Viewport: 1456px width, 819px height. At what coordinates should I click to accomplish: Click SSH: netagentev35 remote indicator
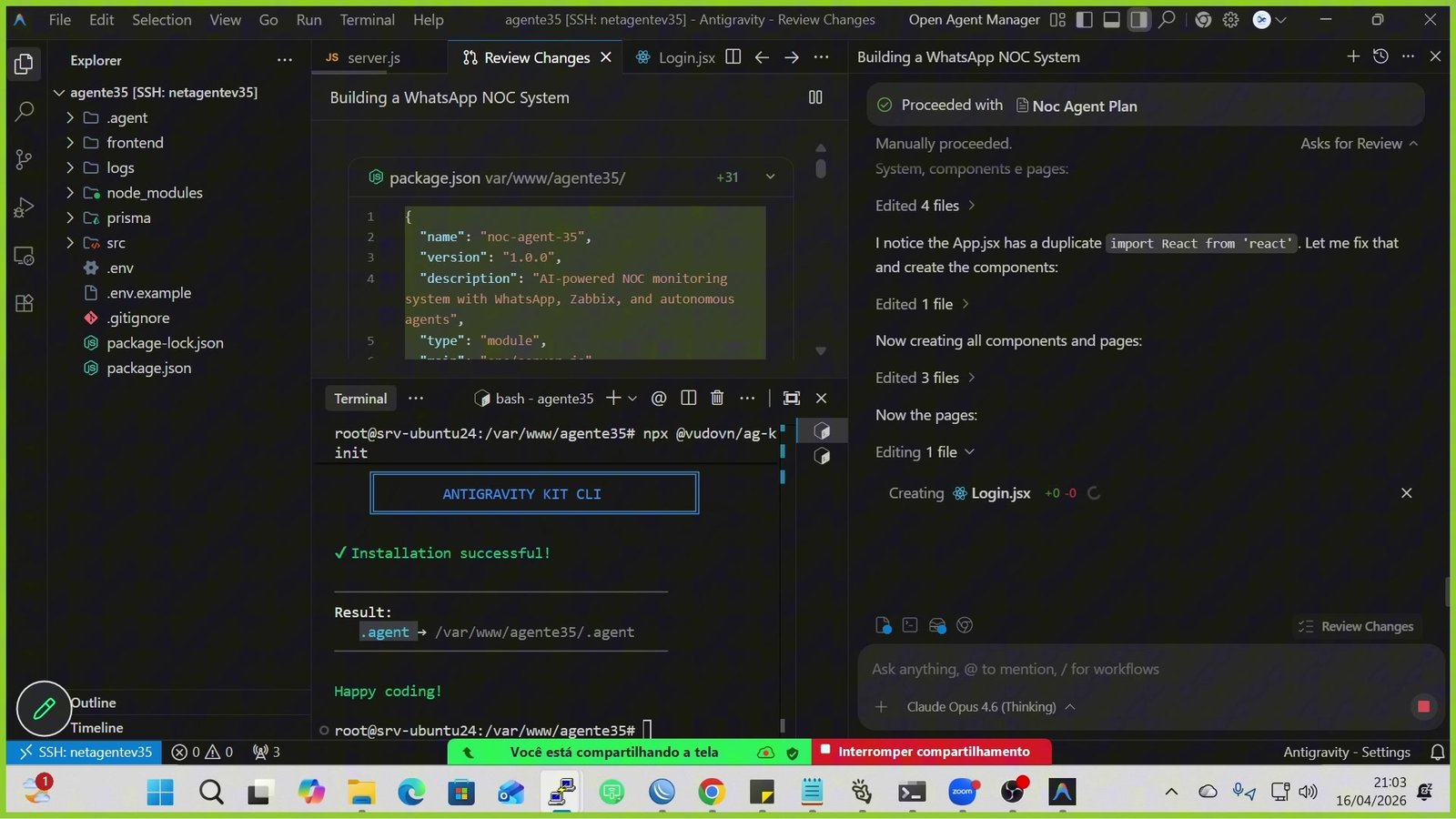pos(86,752)
